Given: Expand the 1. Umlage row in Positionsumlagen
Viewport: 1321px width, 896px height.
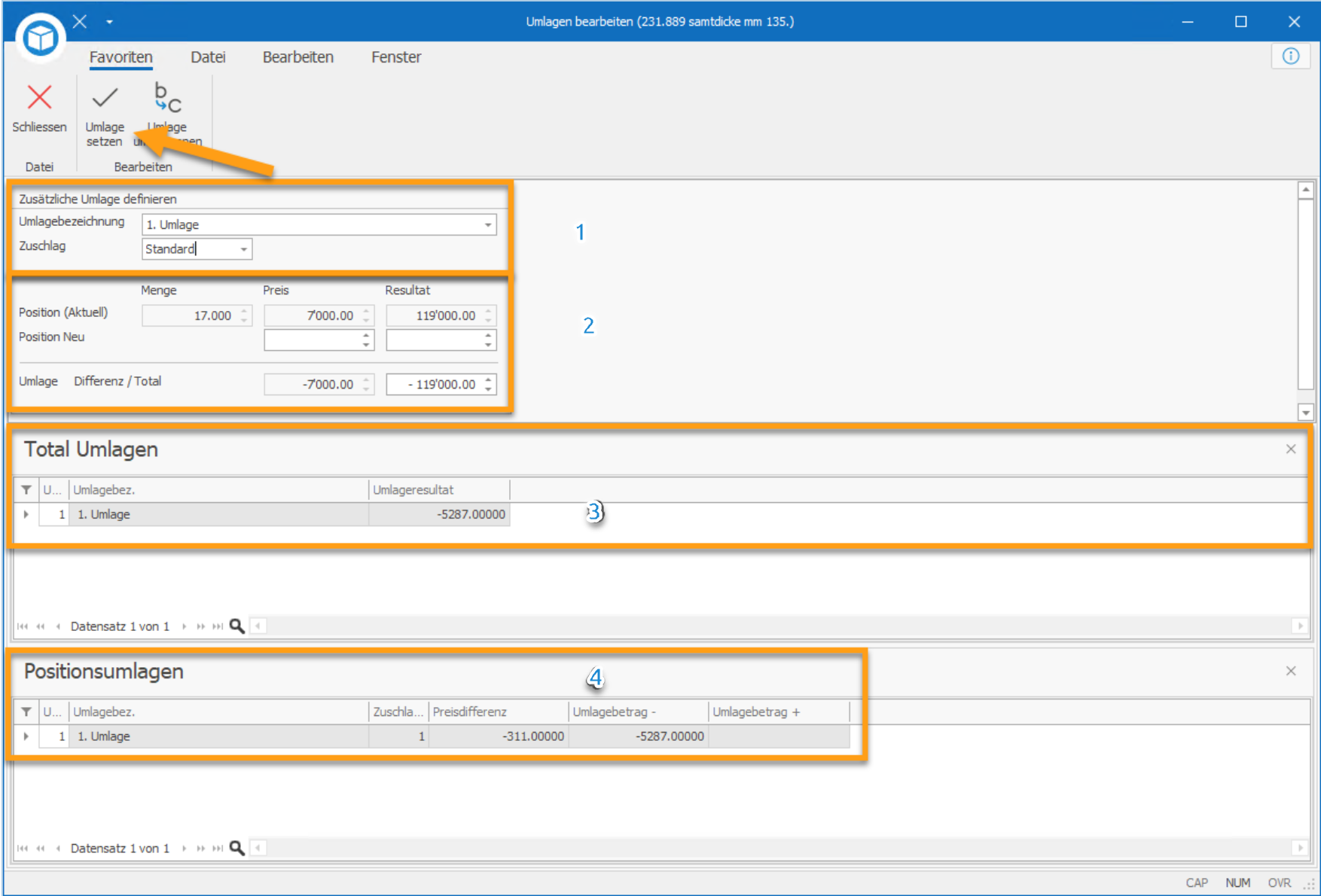Looking at the screenshot, I should point(26,736).
